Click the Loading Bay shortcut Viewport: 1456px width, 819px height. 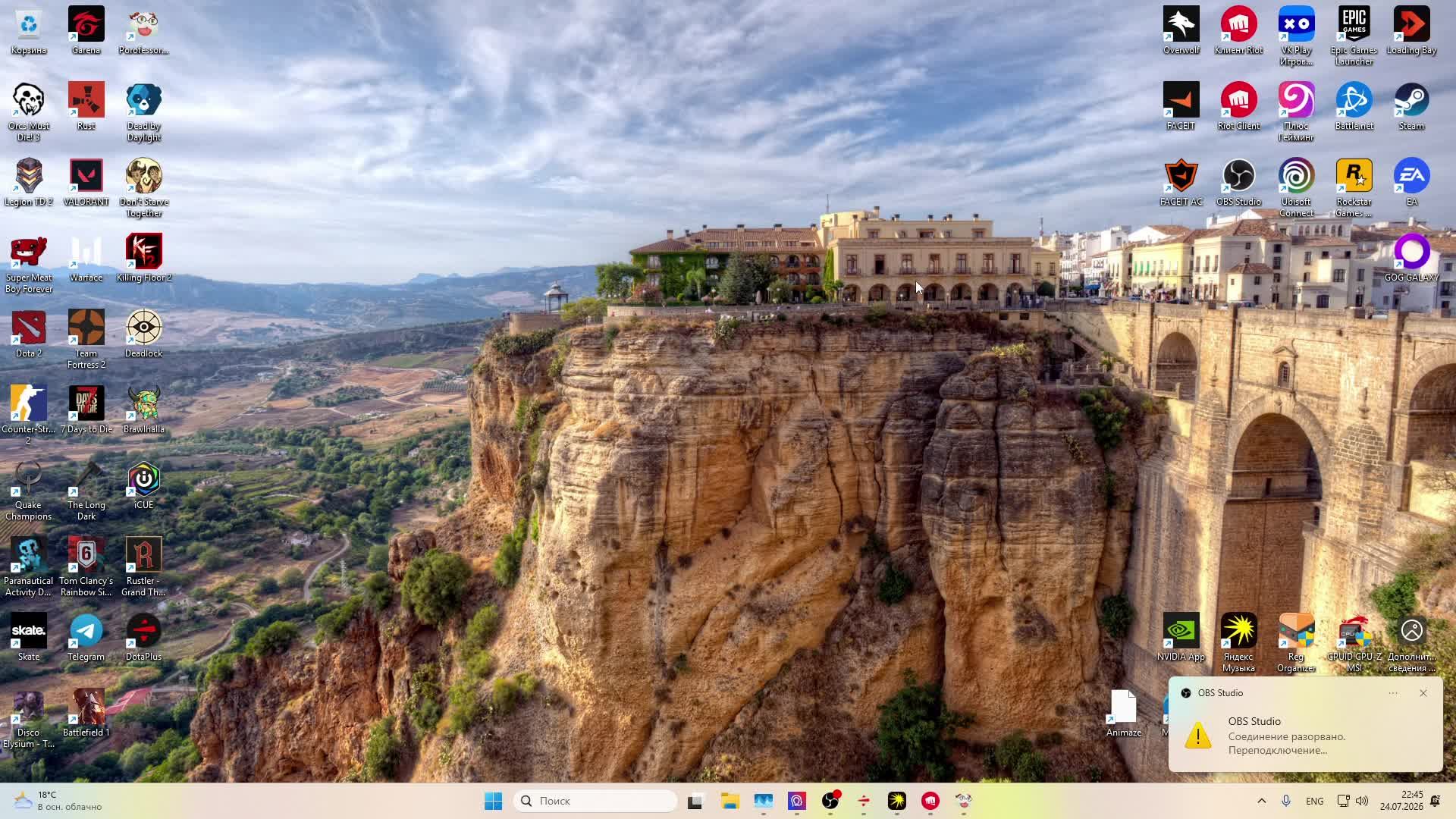[1411, 31]
